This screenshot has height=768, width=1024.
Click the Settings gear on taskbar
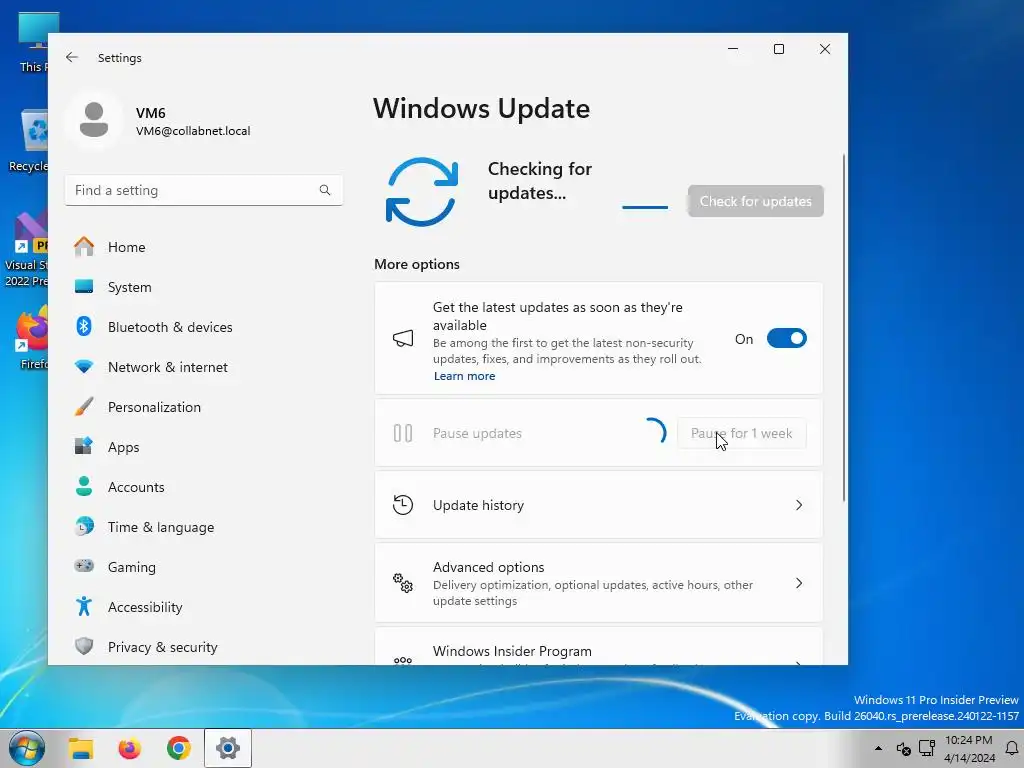[227, 748]
